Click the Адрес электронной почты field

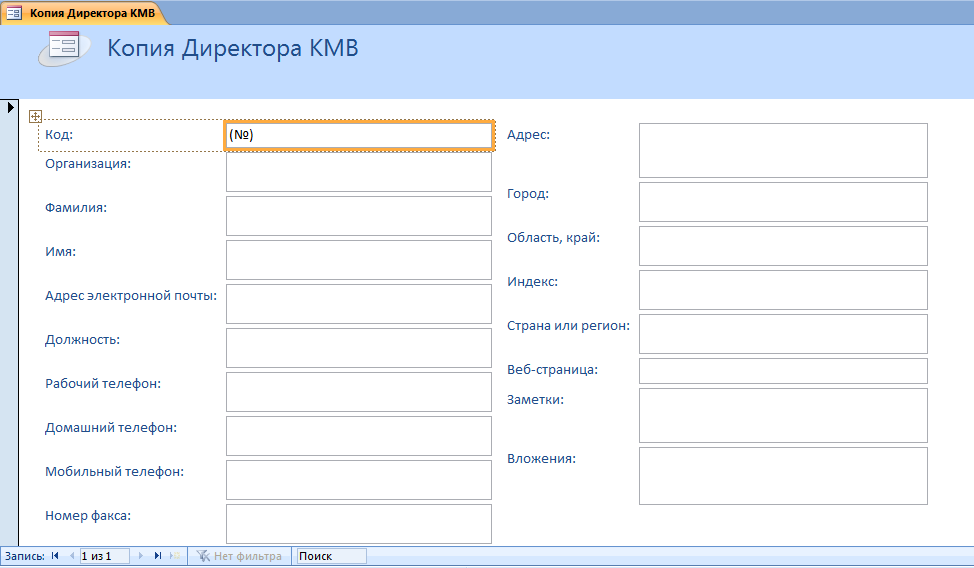pos(359,304)
